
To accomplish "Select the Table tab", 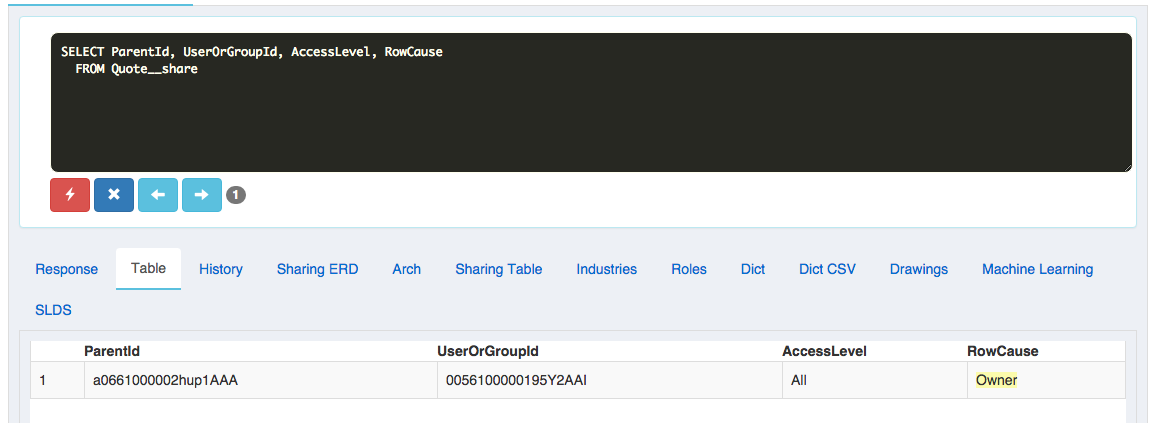I will (x=148, y=269).
